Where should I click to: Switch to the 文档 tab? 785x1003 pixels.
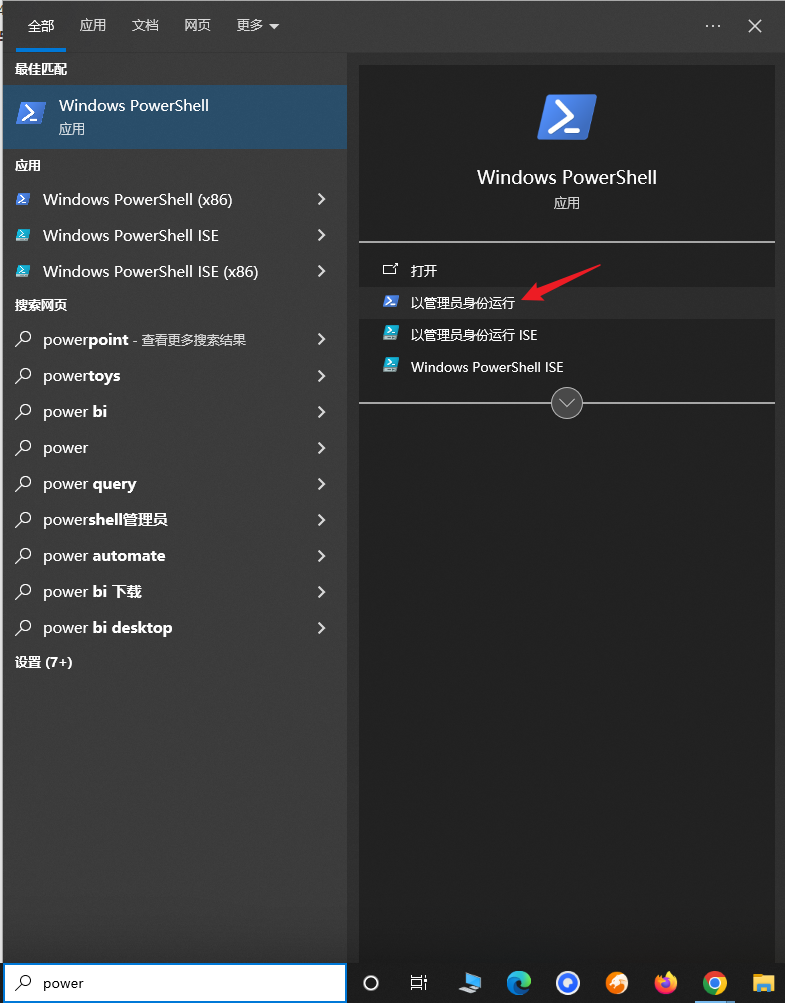(145, 26)
